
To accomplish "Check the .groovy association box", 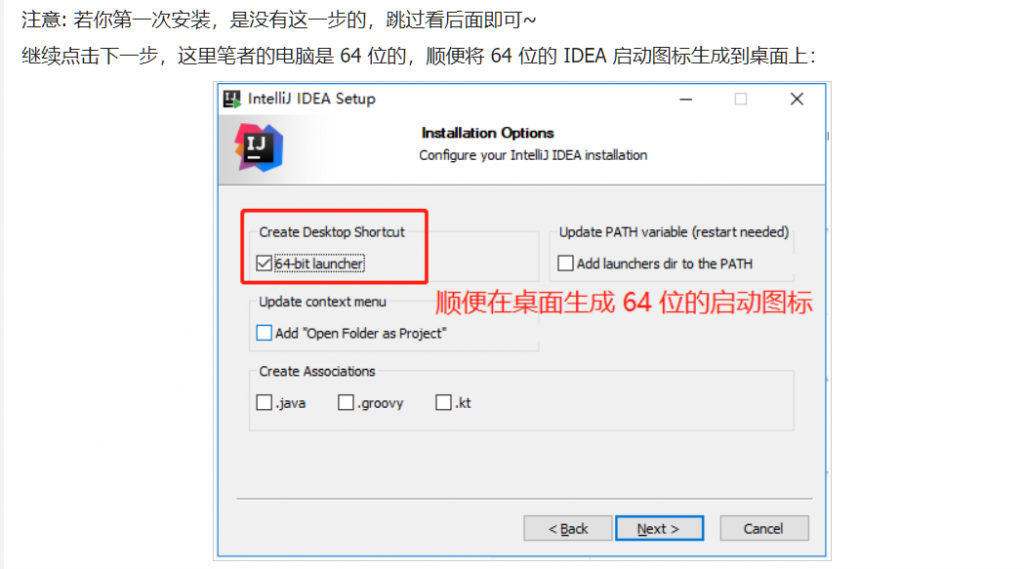I will [345, 402].
